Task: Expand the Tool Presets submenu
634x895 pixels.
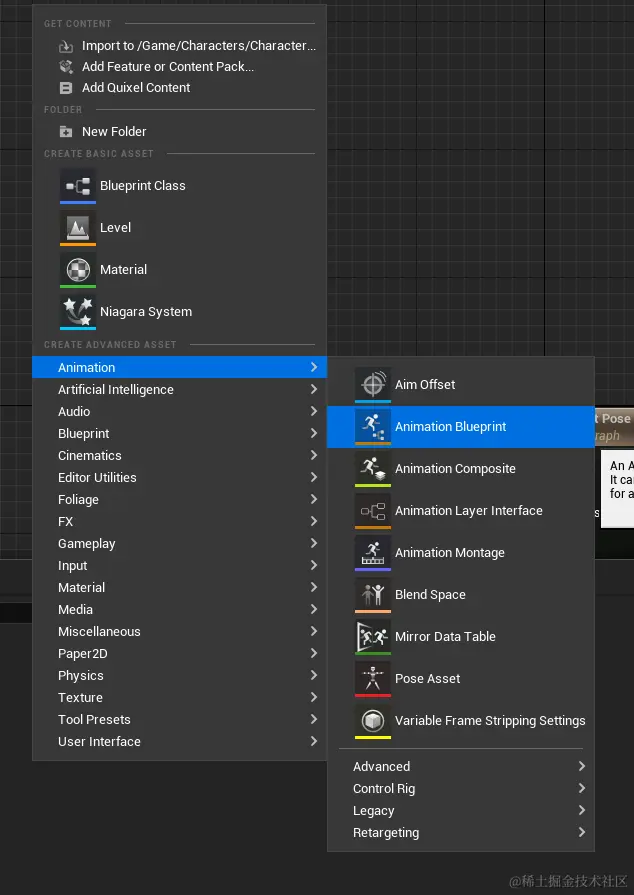Action: (x=179, y=719)
